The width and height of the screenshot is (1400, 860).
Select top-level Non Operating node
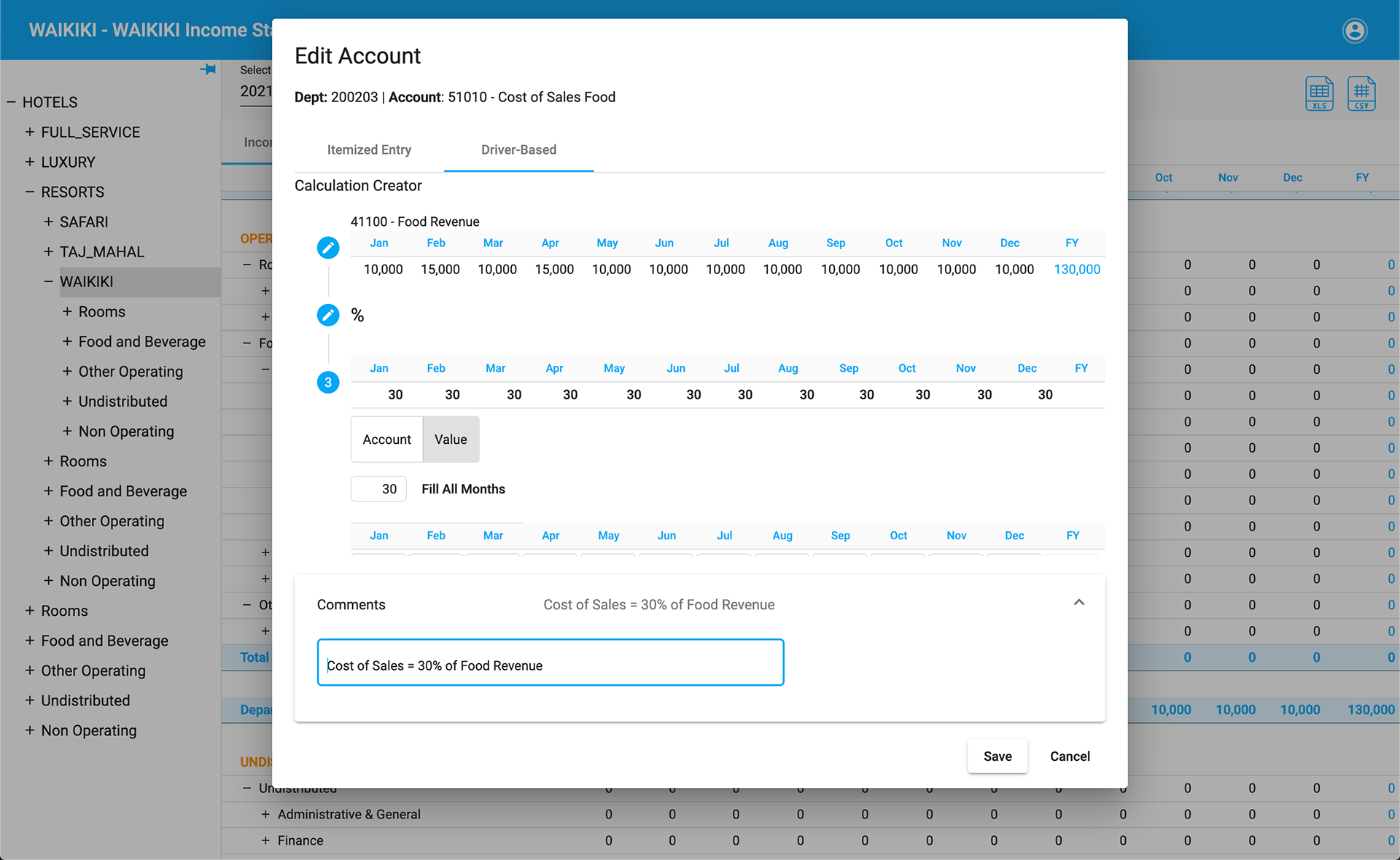[x=89, y=730]
